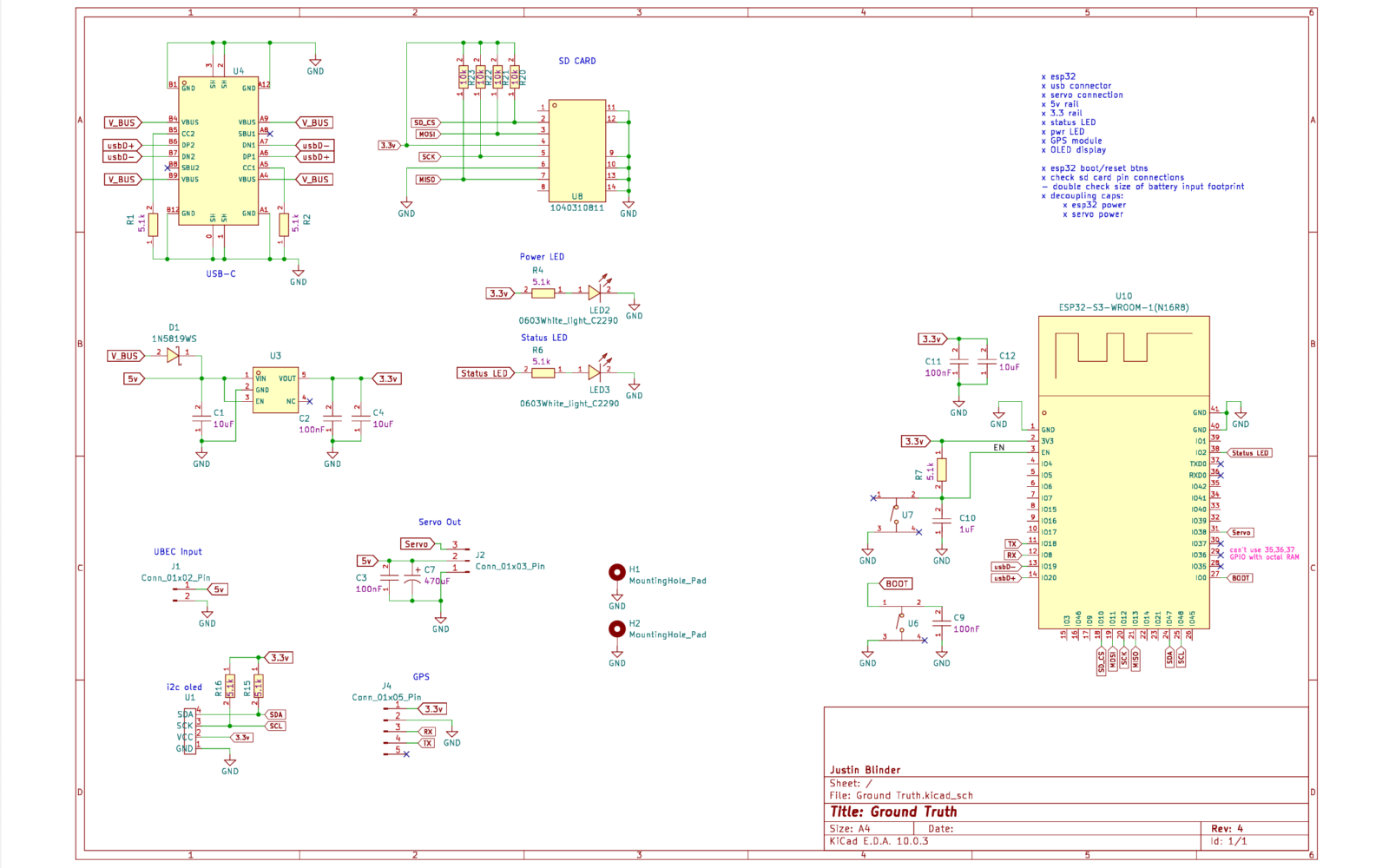Screen dimensions: 1389x868
Task: Click the 5v label at the regulator input
Action: (134, 379)
